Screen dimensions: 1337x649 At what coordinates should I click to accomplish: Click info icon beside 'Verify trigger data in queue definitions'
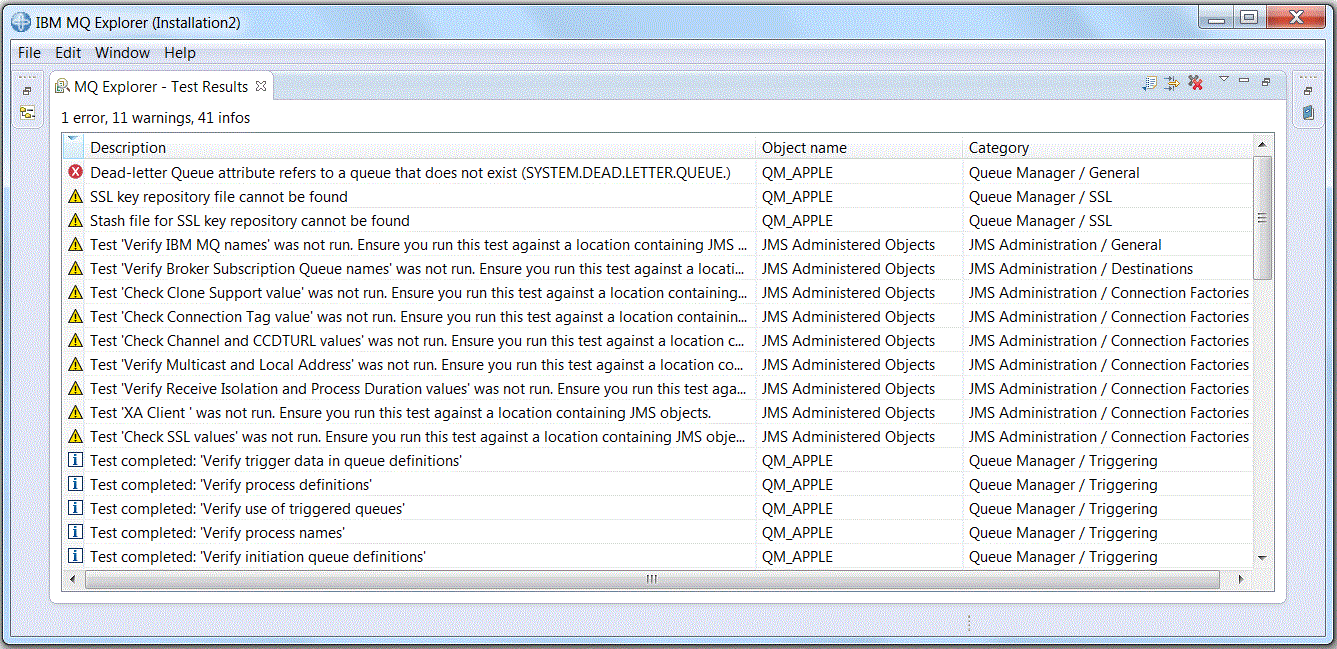75,460
